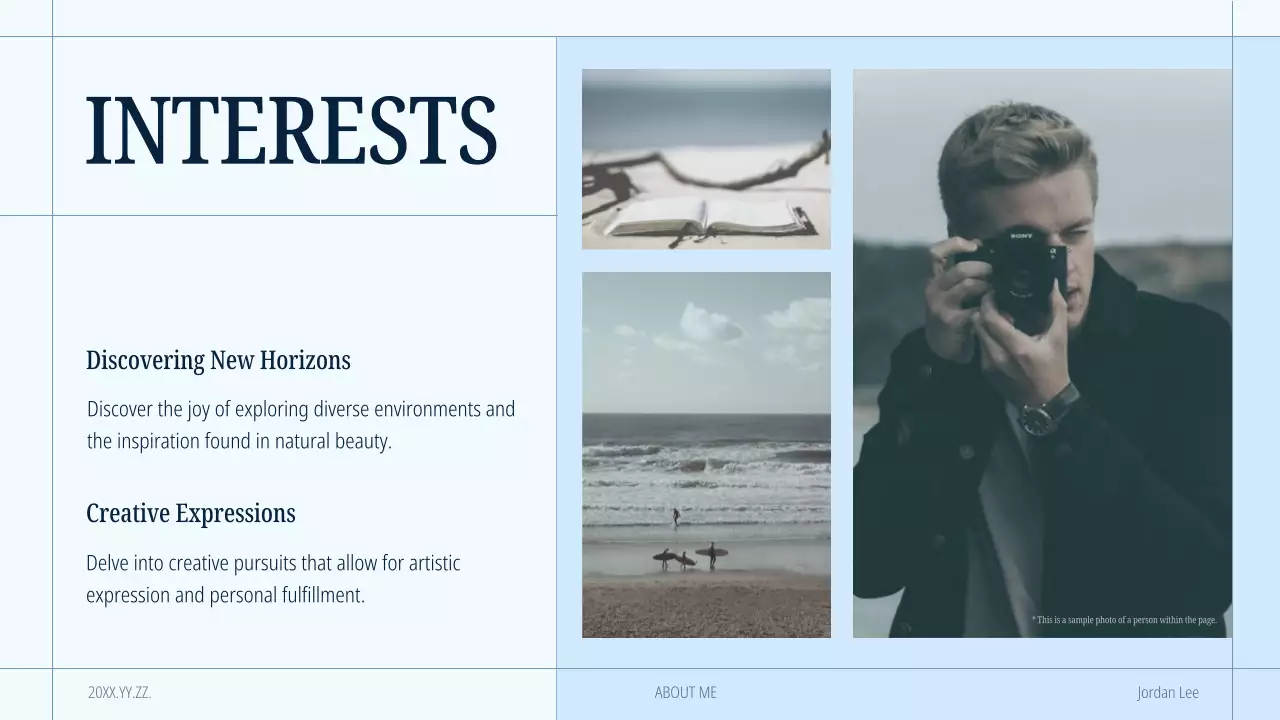Click the photographer with camera photo

point(1042,353)
